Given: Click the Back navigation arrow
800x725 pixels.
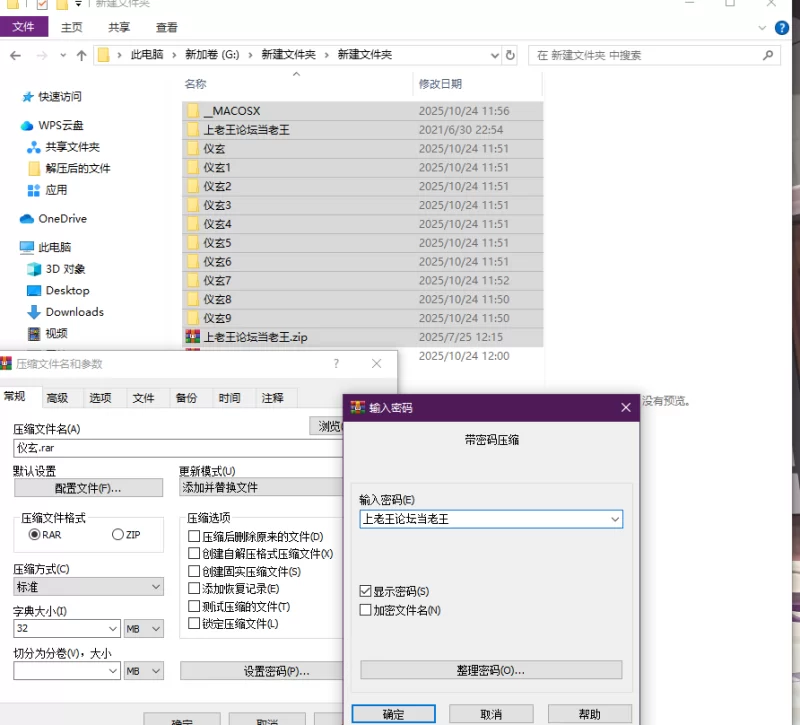Looking at the screenshot, I should tap(15, 55).
